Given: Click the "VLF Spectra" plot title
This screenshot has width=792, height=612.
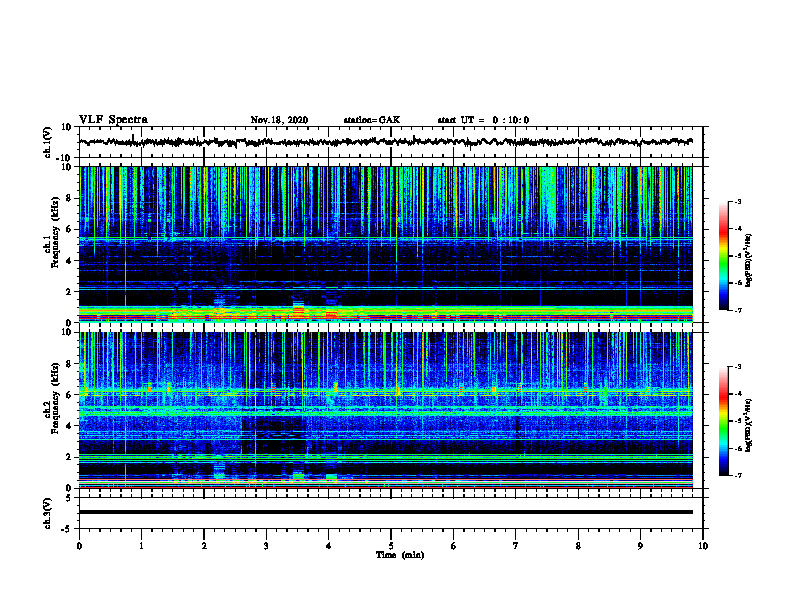Looking at the screenshot, I should (114, 120).
